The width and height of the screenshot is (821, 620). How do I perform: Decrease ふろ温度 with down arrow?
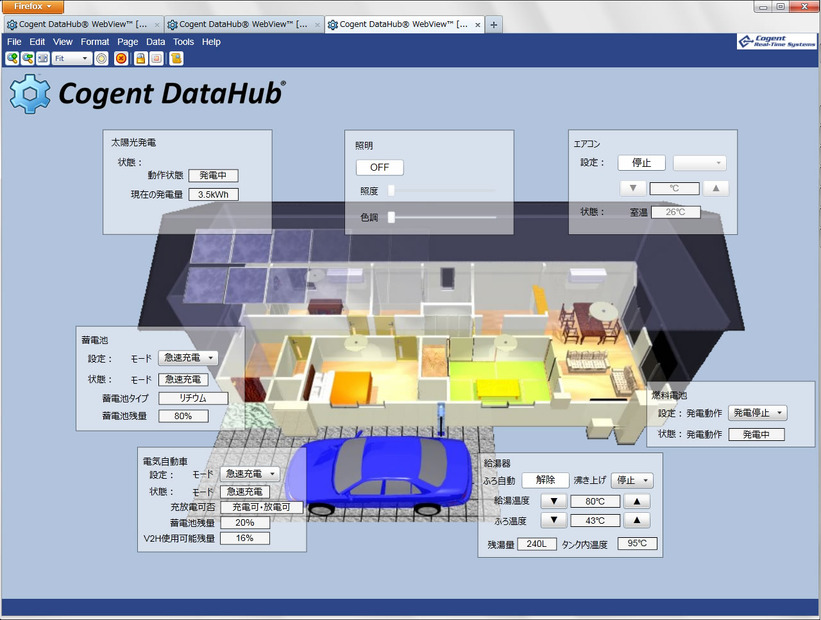click(x=554, y=521)
